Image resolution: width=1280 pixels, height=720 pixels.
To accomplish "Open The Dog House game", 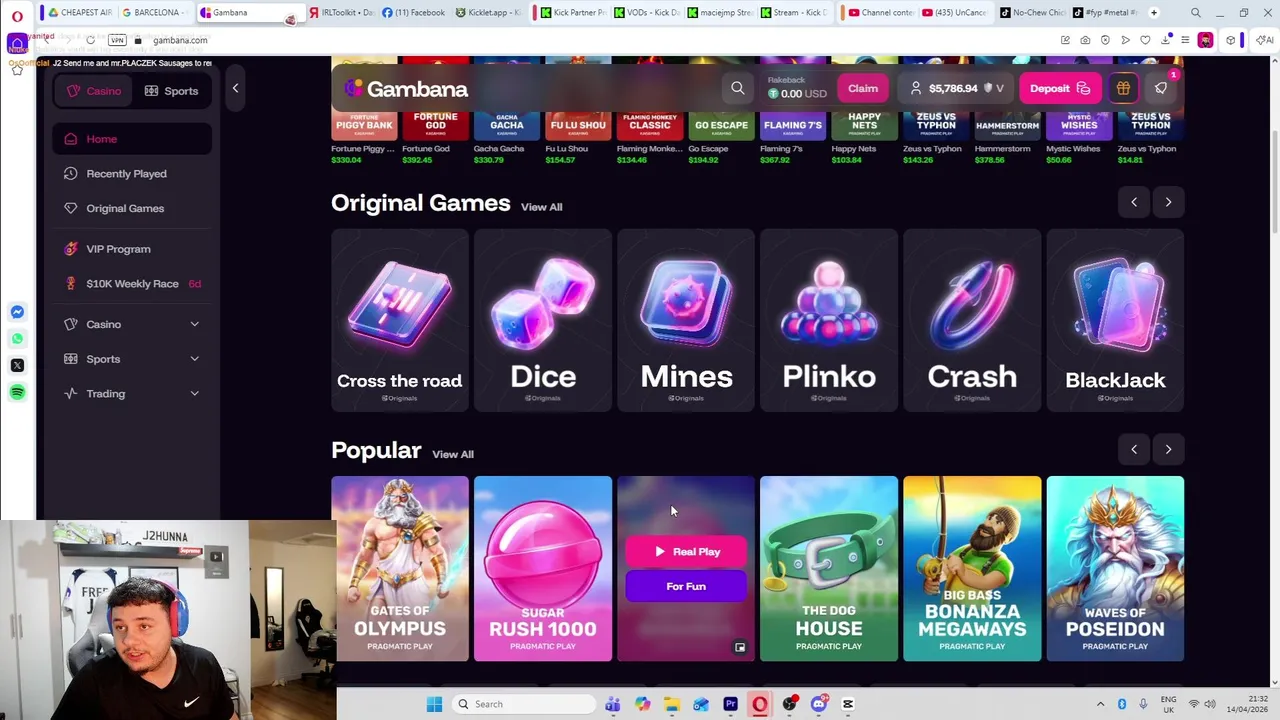I will coord(829,568).
